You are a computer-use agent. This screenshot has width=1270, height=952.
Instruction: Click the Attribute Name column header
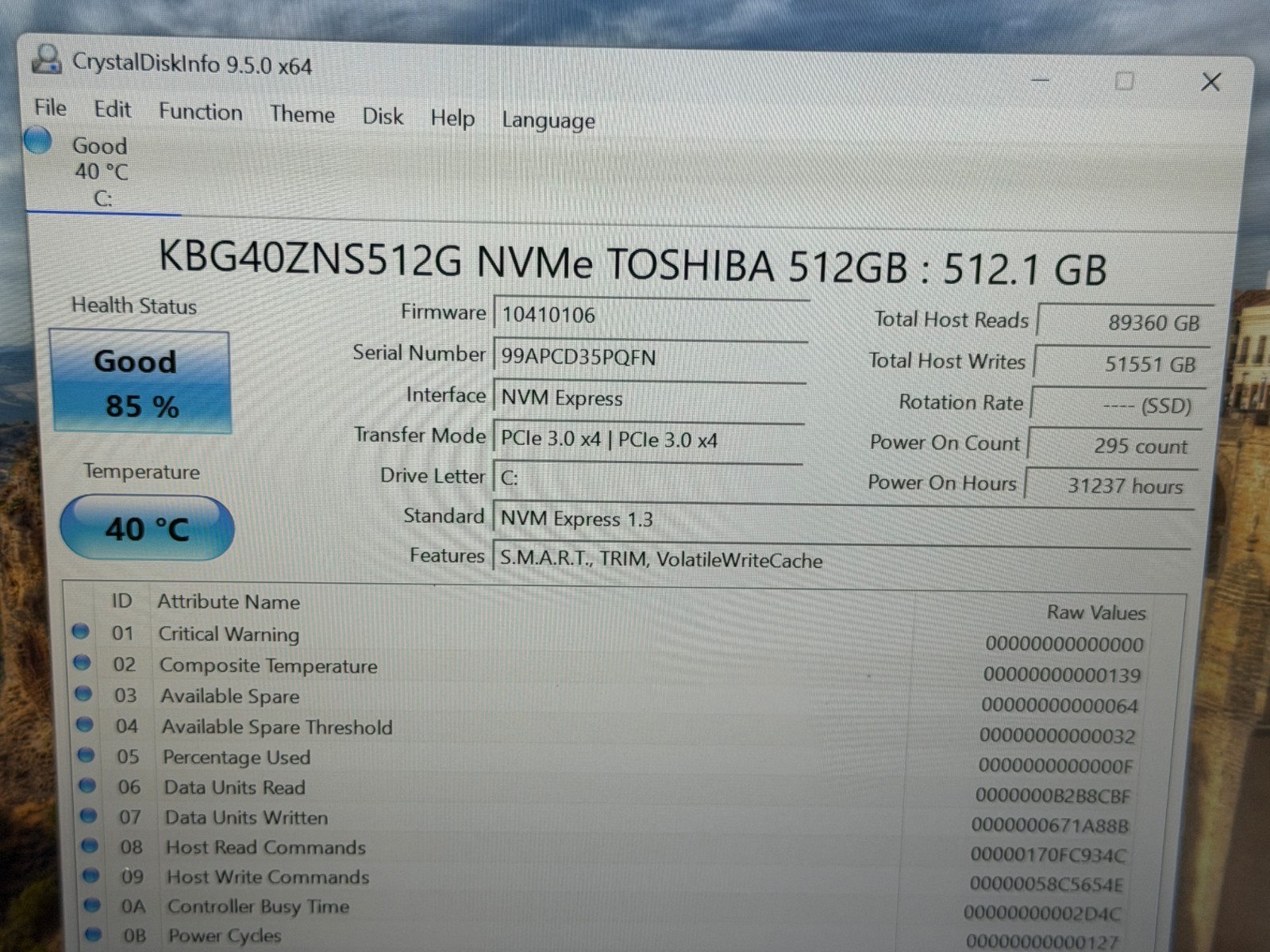[229, 602]
